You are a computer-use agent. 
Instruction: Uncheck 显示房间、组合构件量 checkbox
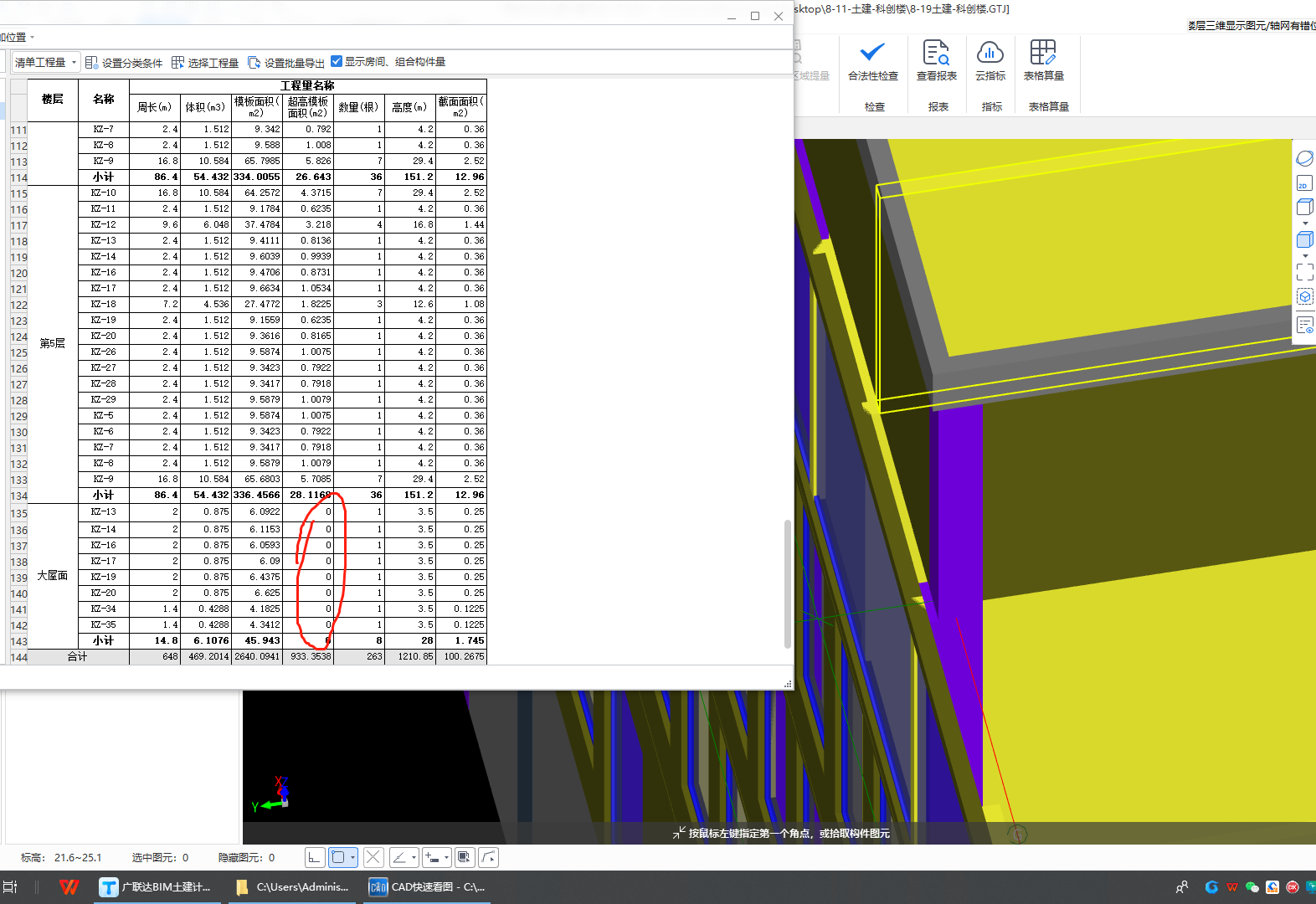click(337, 61)
